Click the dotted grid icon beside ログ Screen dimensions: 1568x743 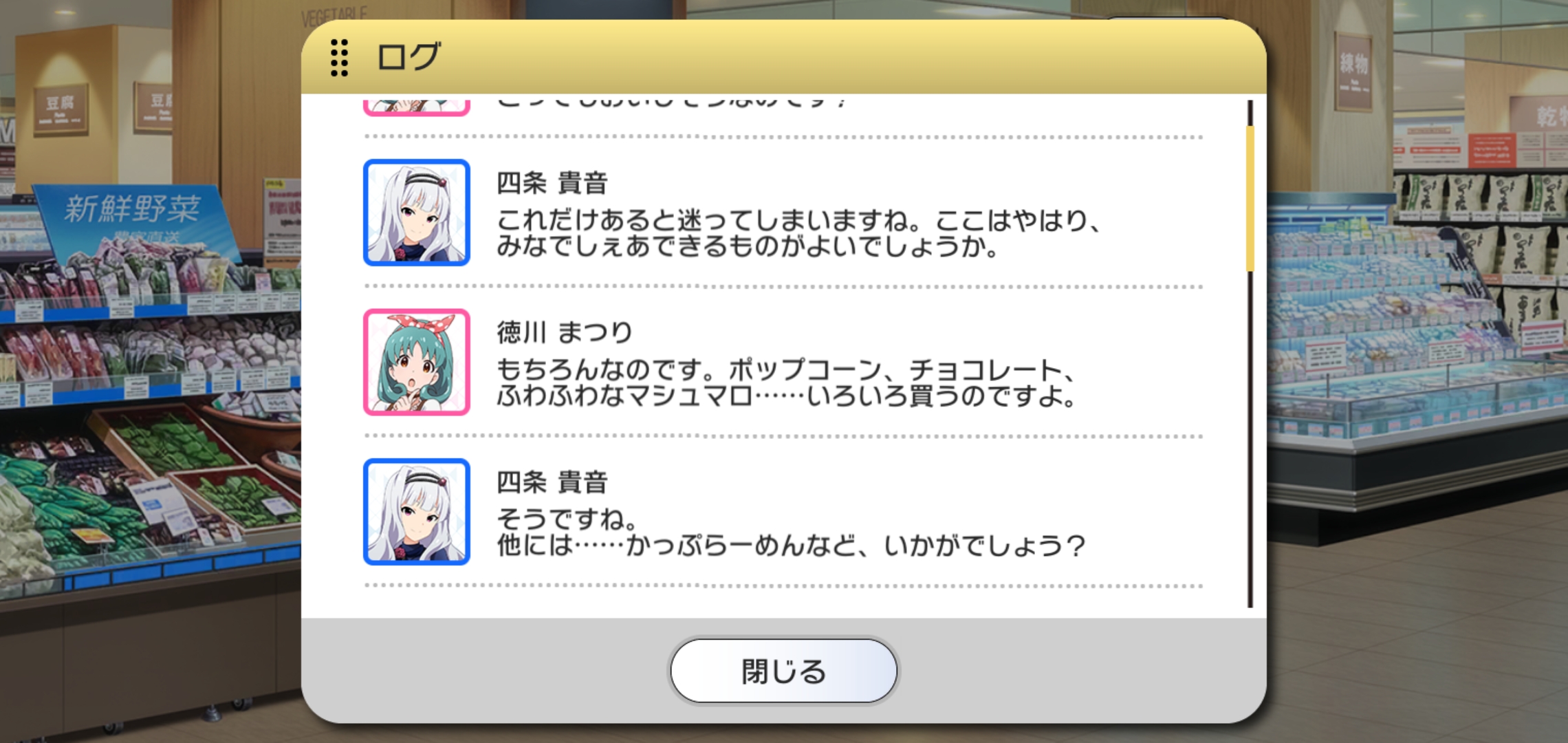click(339, 58)
